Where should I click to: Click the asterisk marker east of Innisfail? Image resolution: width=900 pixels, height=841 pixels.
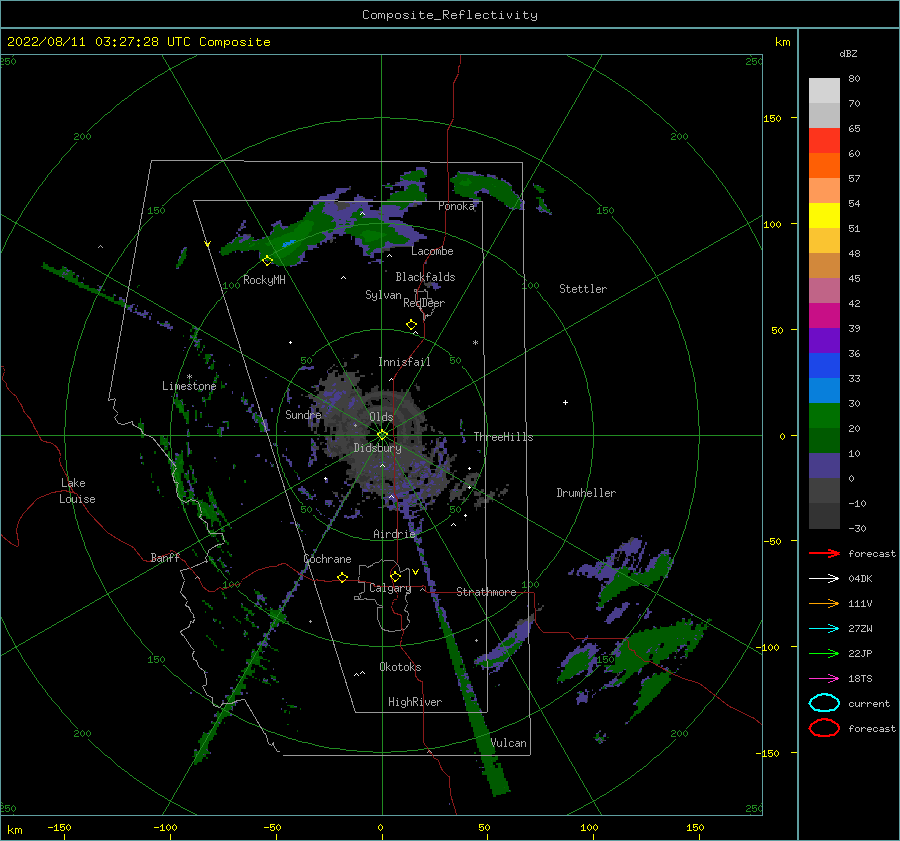[x=475, y=343]
